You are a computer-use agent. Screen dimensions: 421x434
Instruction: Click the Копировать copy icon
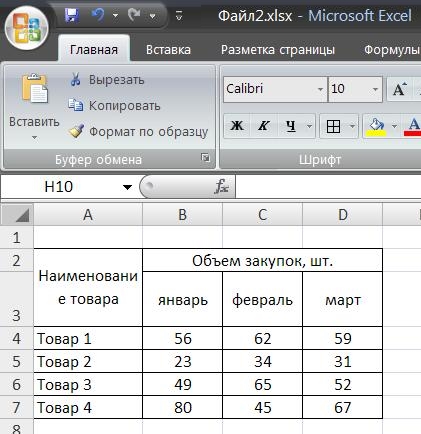click(x=76, y=105)
